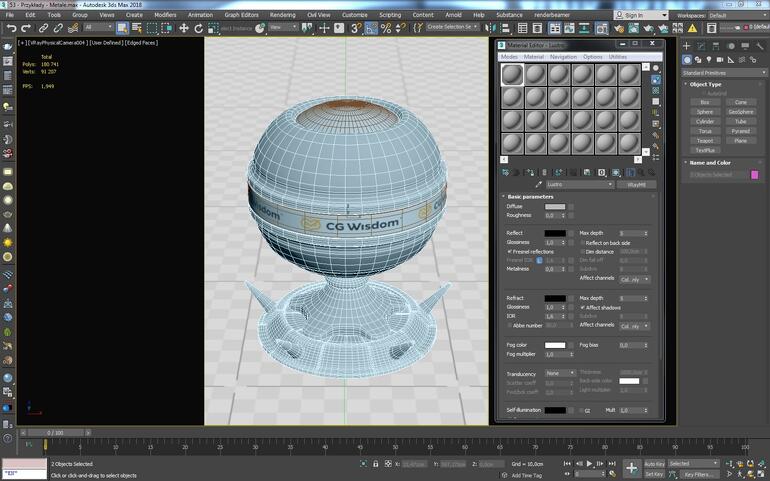The width and height of the screenshot is (770, 481).
Task: Switch the Window/Crossing selection mode
Action: pos(166,28)
